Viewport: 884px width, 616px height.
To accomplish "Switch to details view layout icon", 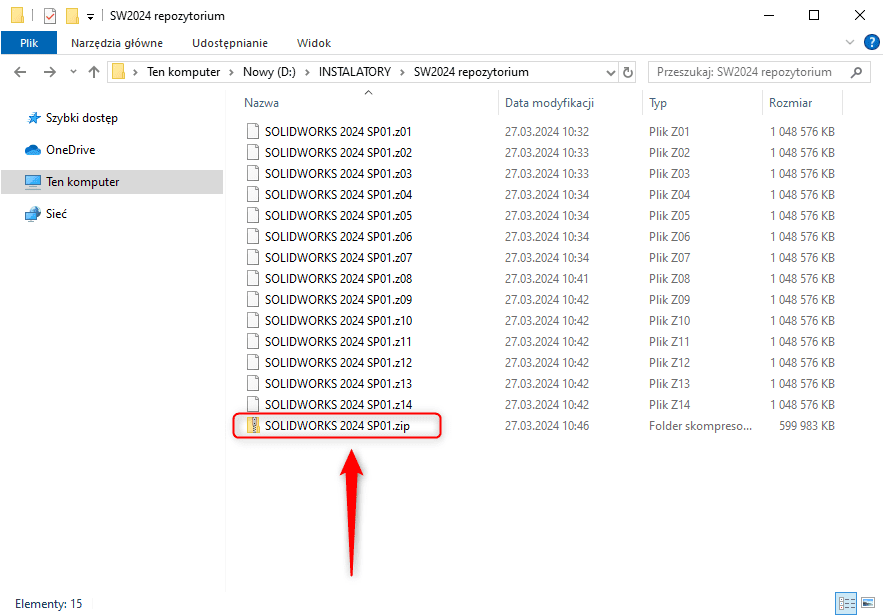I will pyautogui.click(x=846, y=604).
